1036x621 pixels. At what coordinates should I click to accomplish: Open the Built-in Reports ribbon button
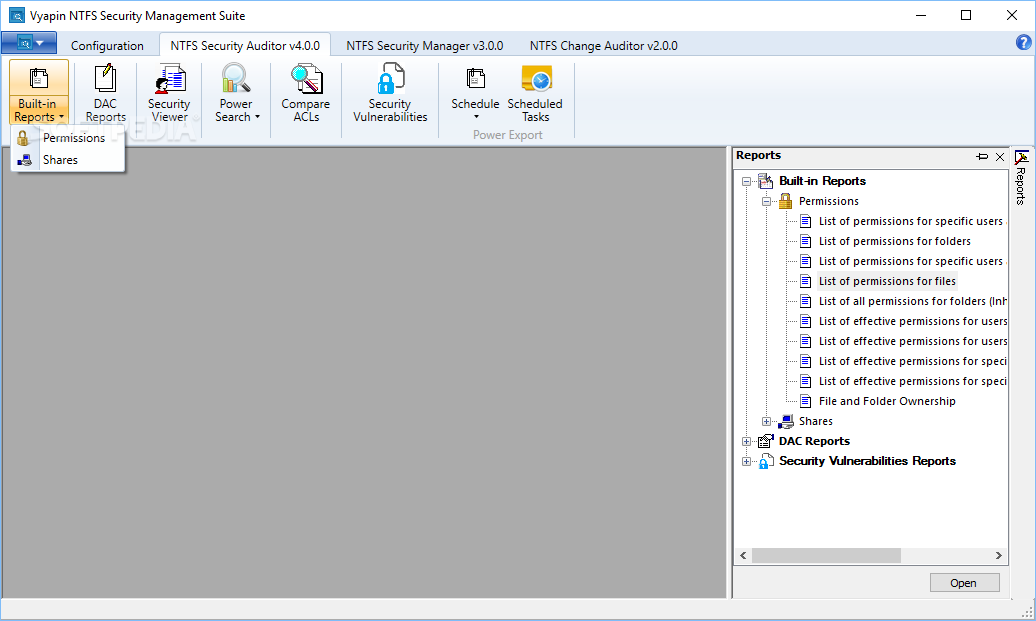click(x=39, y=92)
